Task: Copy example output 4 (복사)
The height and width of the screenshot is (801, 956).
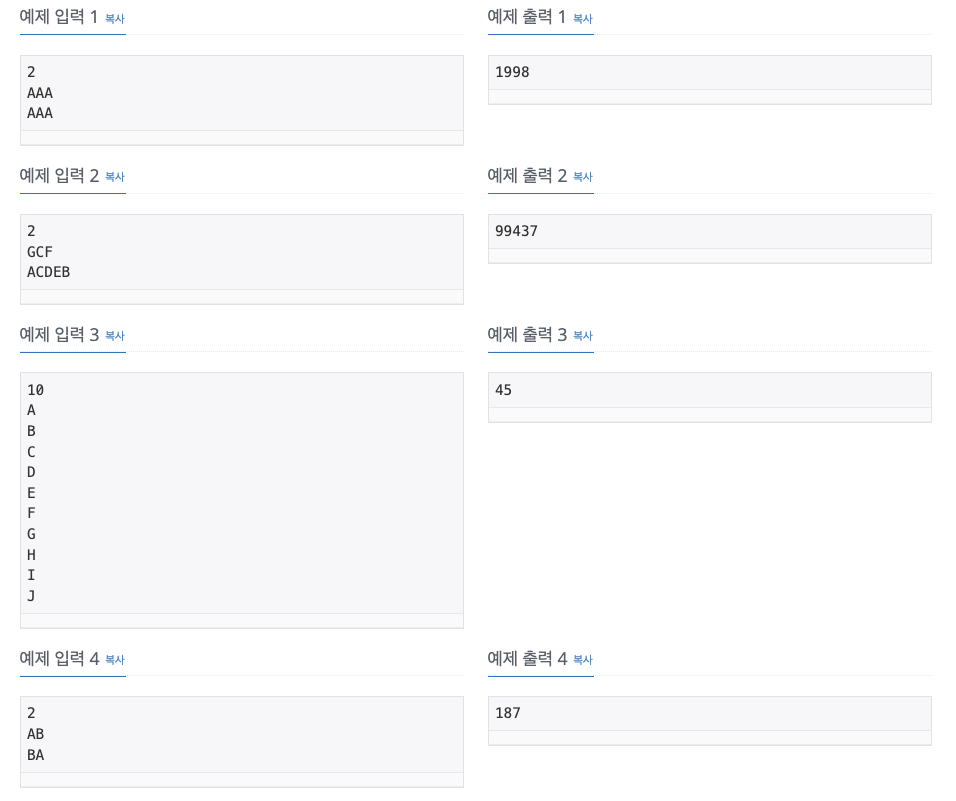Action: 583,660
